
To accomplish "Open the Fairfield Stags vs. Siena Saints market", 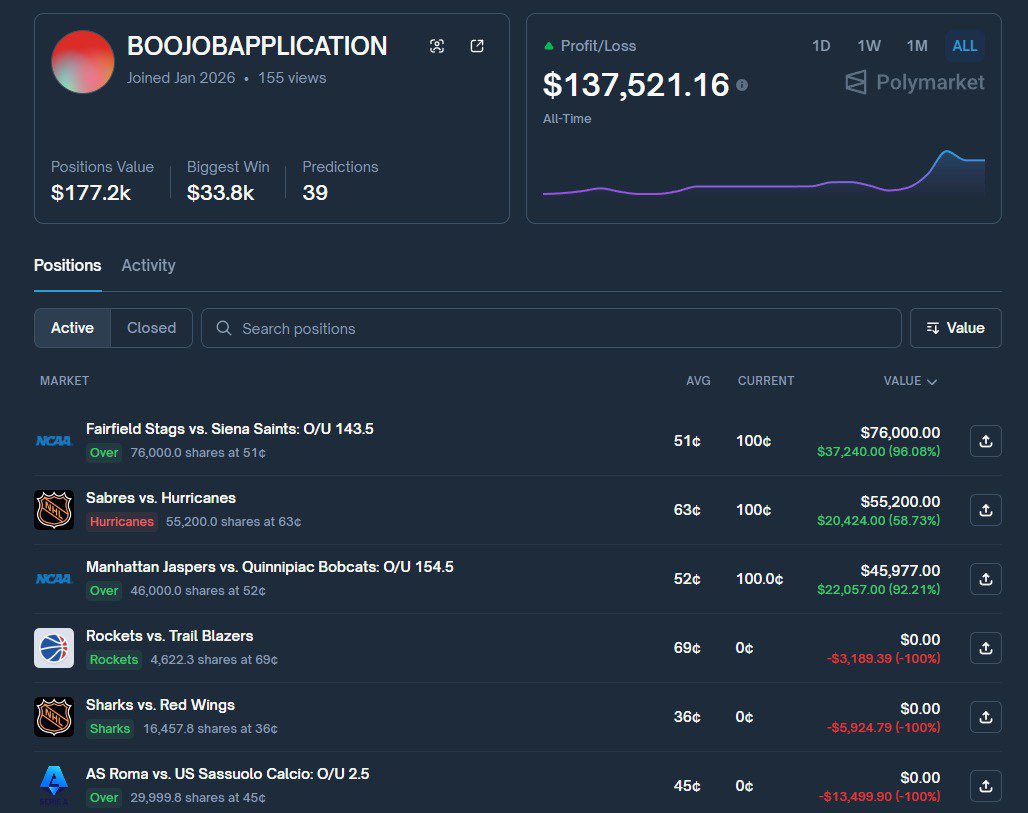I will pyautogui.click(x=229, y=429).
